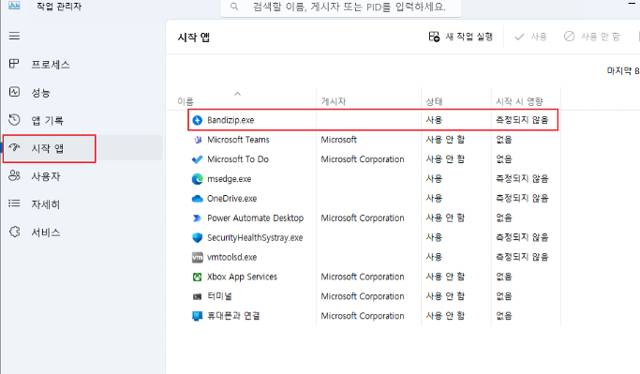This screenshot has width=640, height=374.
Task: Click the 사용자 people icon
Action: 14,176
